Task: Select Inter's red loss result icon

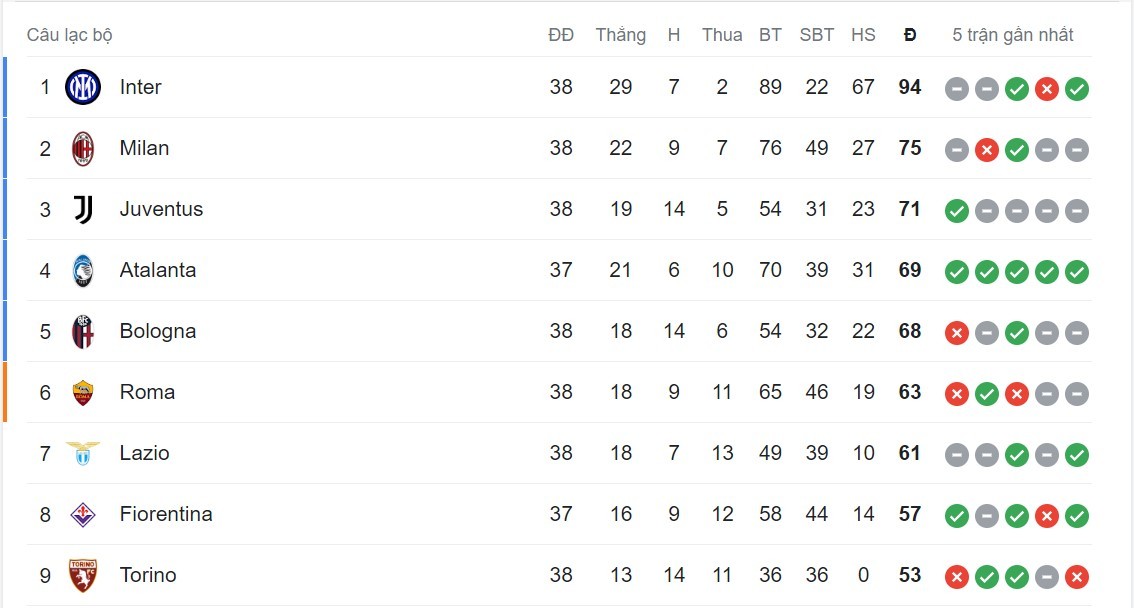Action: [1047, 89]
